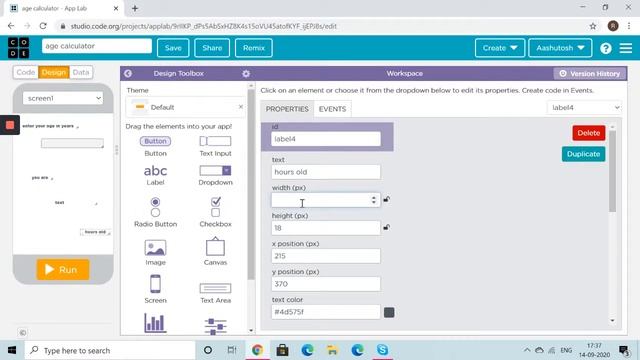Open the Aashutosh account dropdown
640x360 pixels.
pyautogui.click(x=560, y=48)
